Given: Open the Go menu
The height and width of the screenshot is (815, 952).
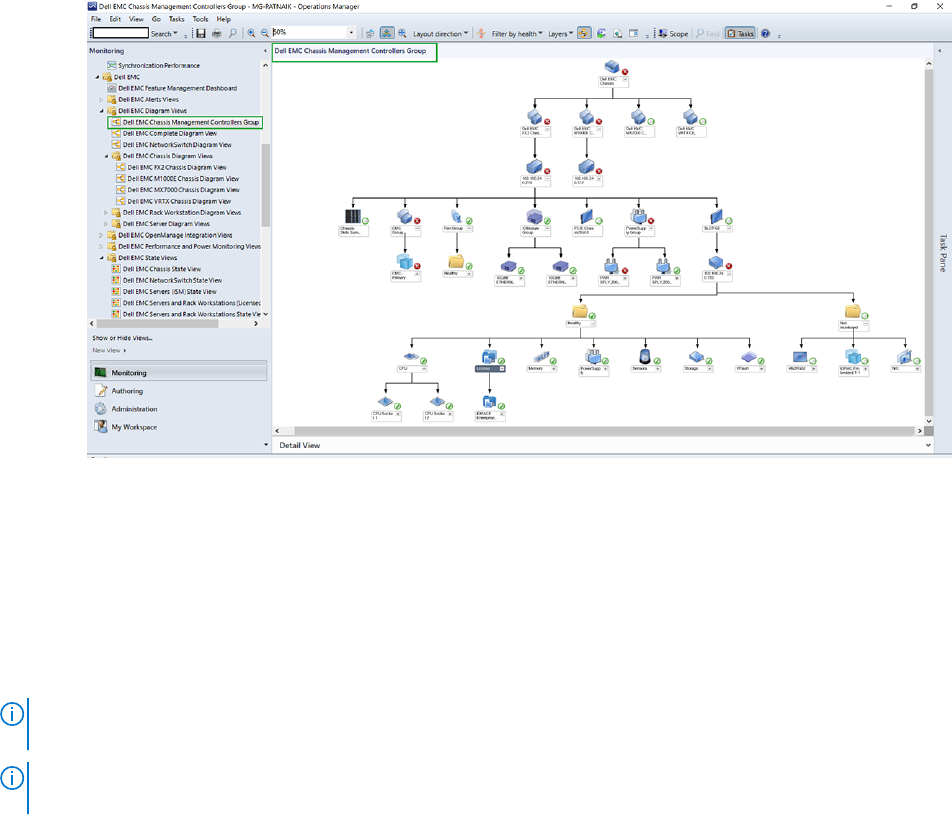Looking at the screenshot, I should [x=156, y=19].
